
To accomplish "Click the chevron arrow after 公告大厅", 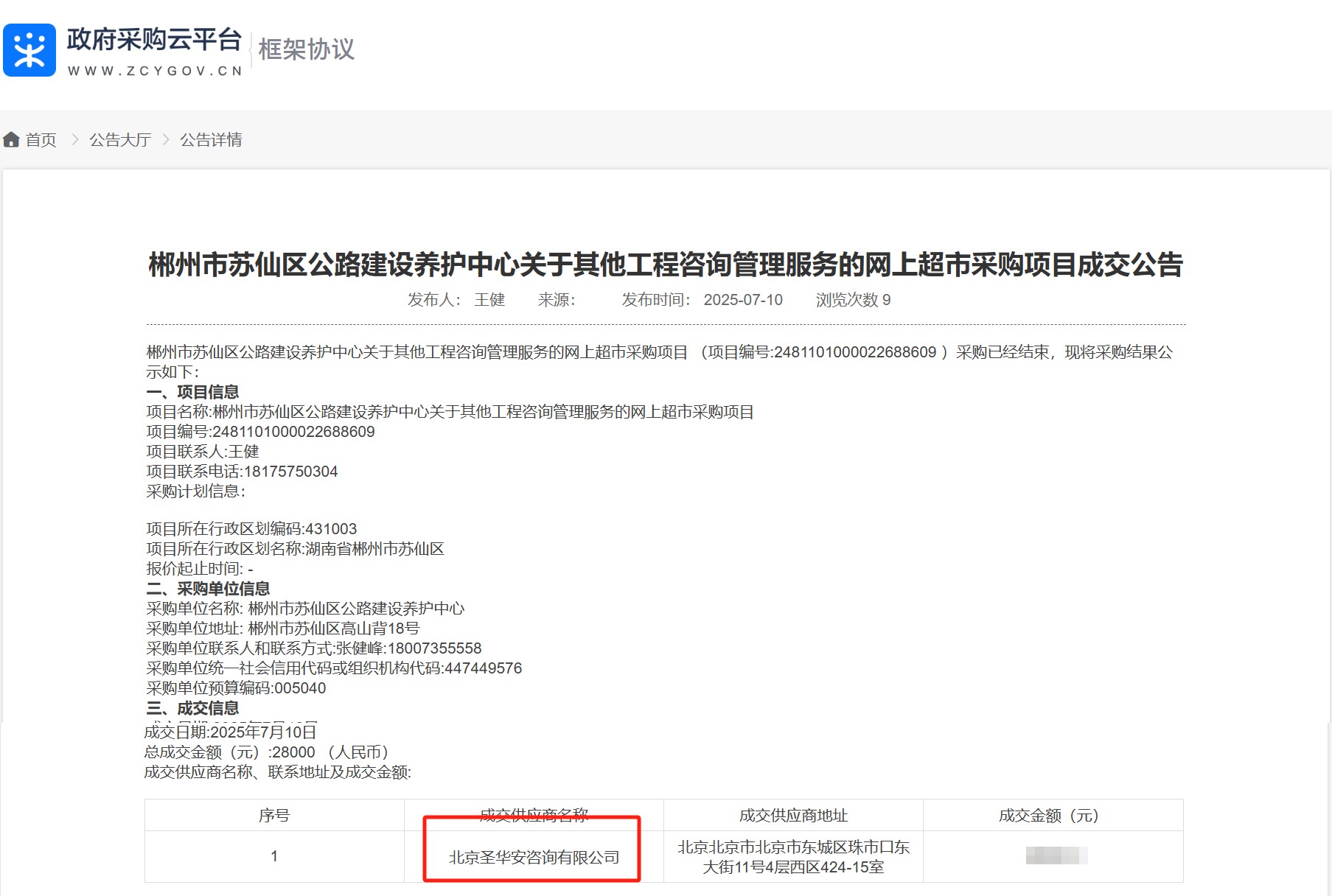I will (x=166, y=139).
